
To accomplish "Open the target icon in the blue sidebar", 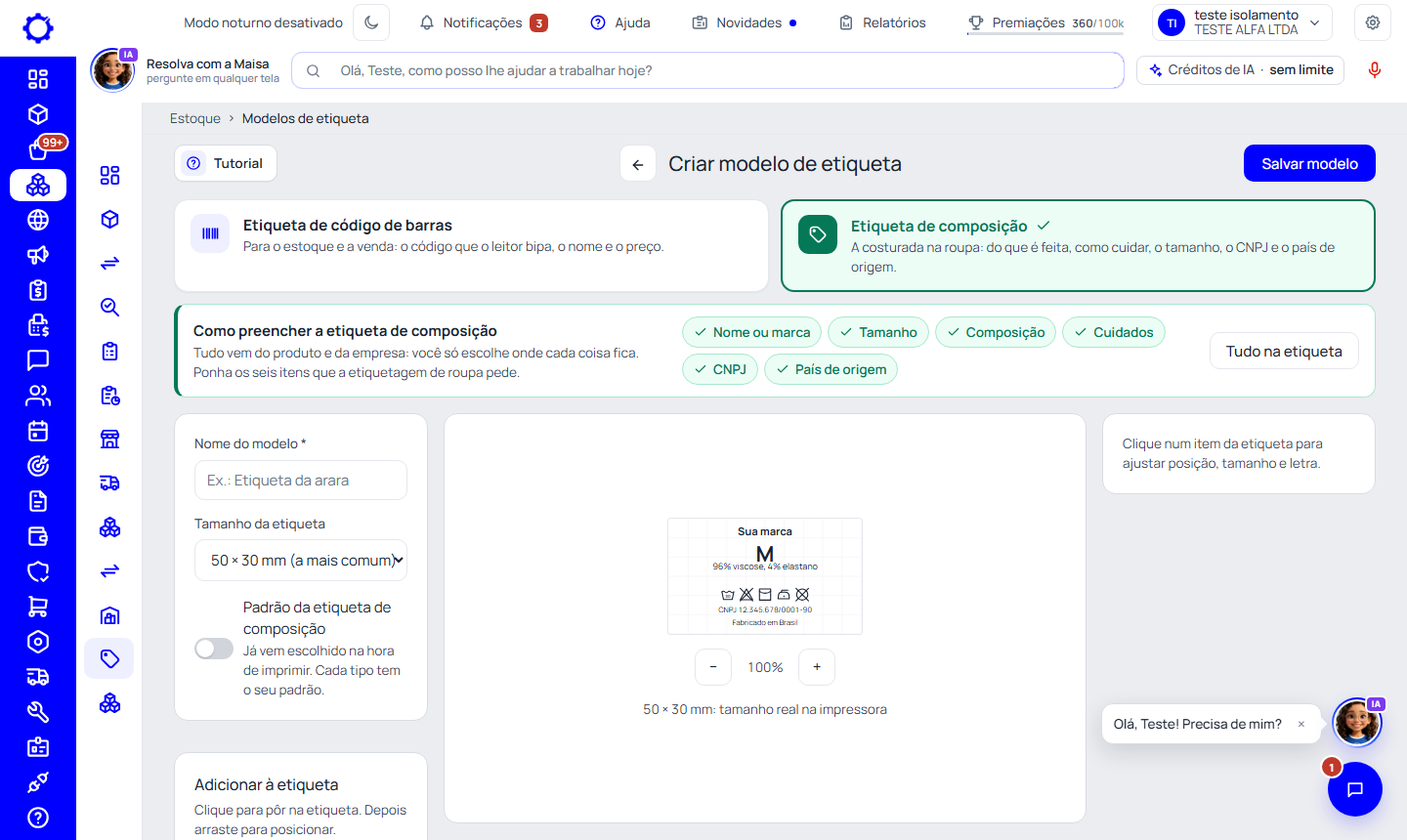I will pos(38,466).
